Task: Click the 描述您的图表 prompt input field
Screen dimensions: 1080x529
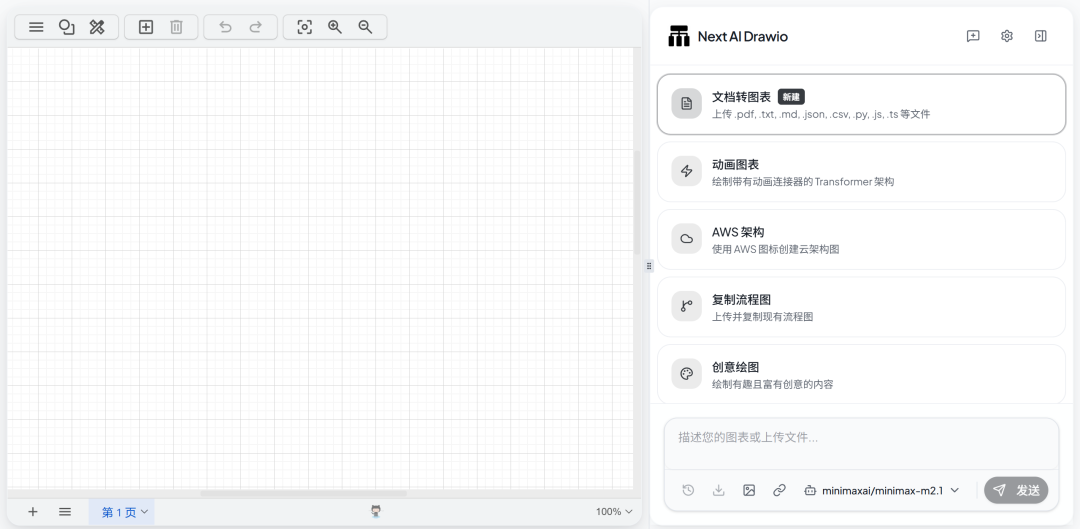Action: pyautogui.click(x=860, y=438)
